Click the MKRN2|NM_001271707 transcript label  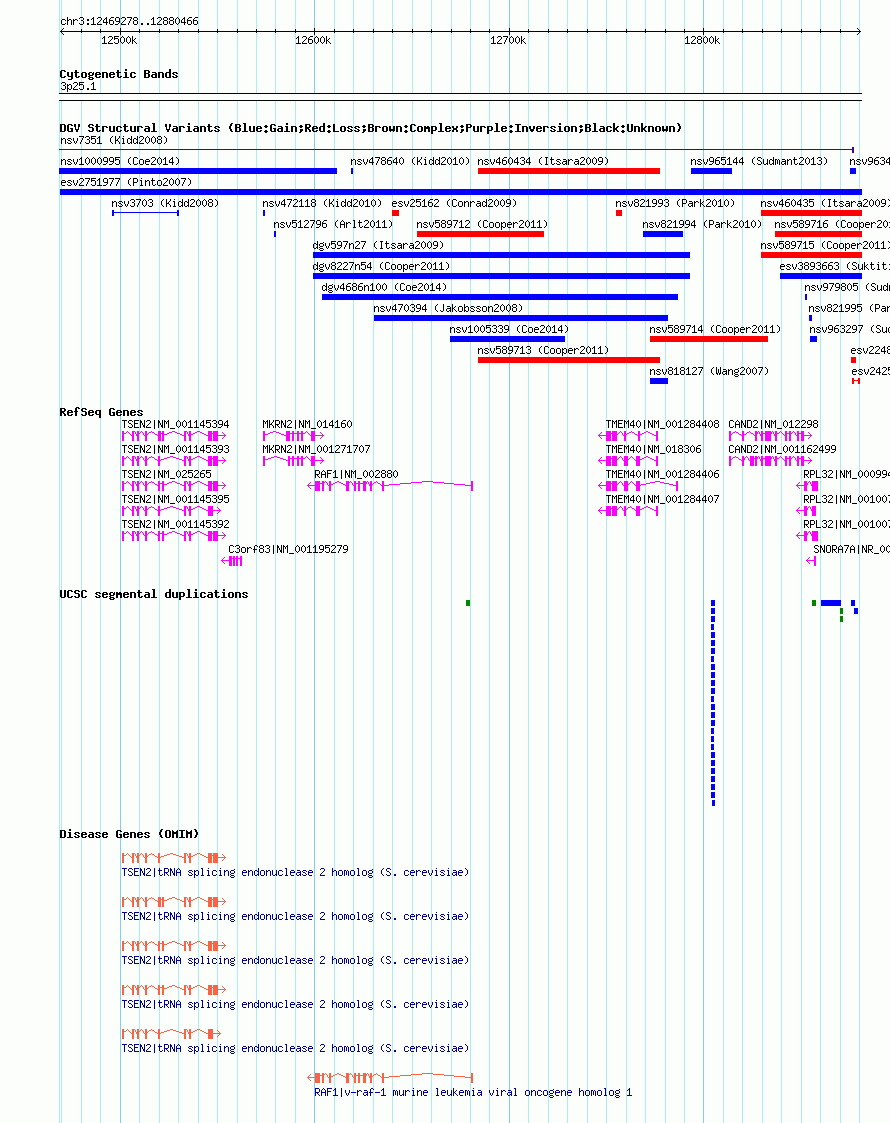316,449
